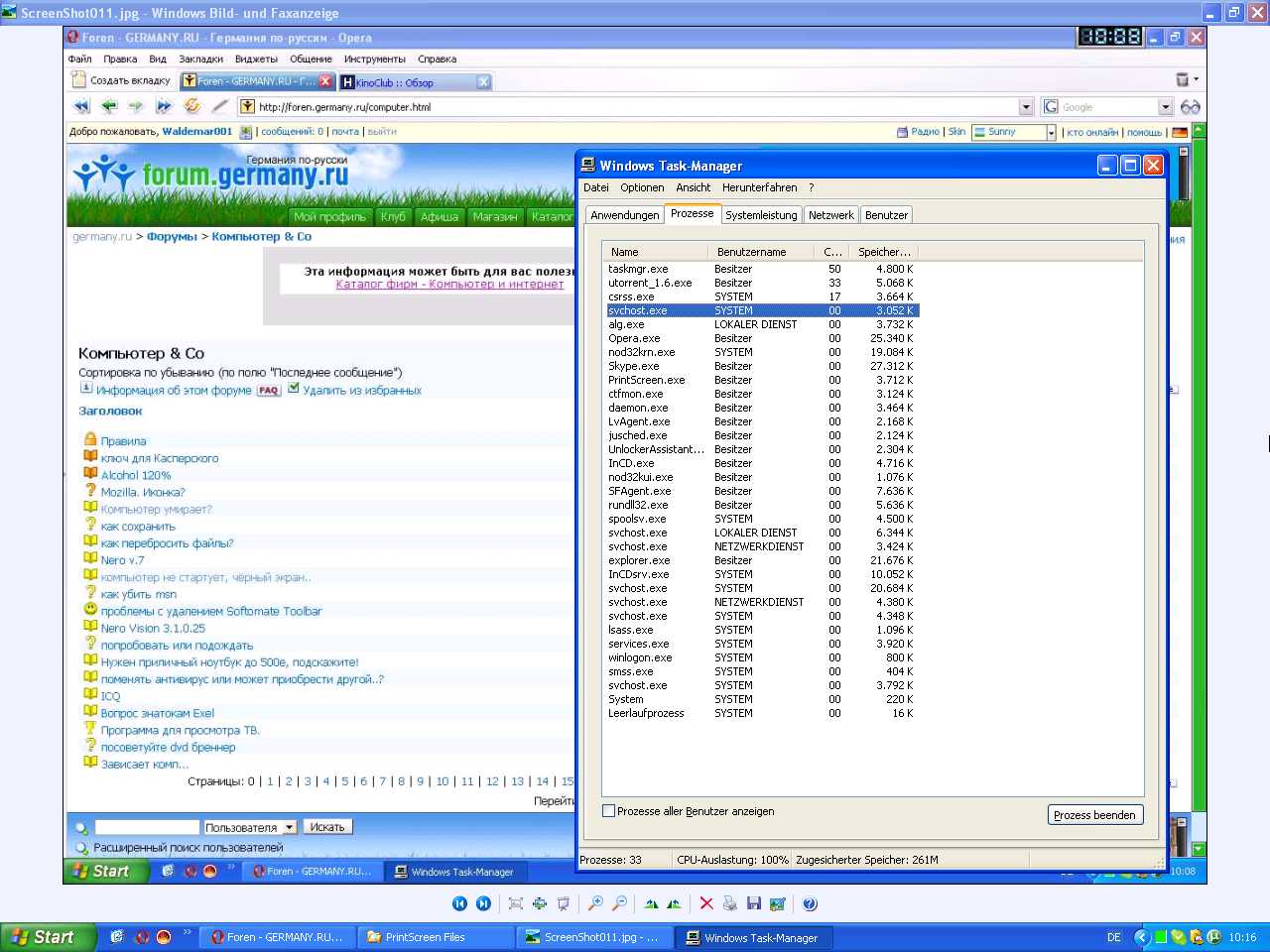
Task: Rotate the picture counterclockwise
Action: coord(674,903)
